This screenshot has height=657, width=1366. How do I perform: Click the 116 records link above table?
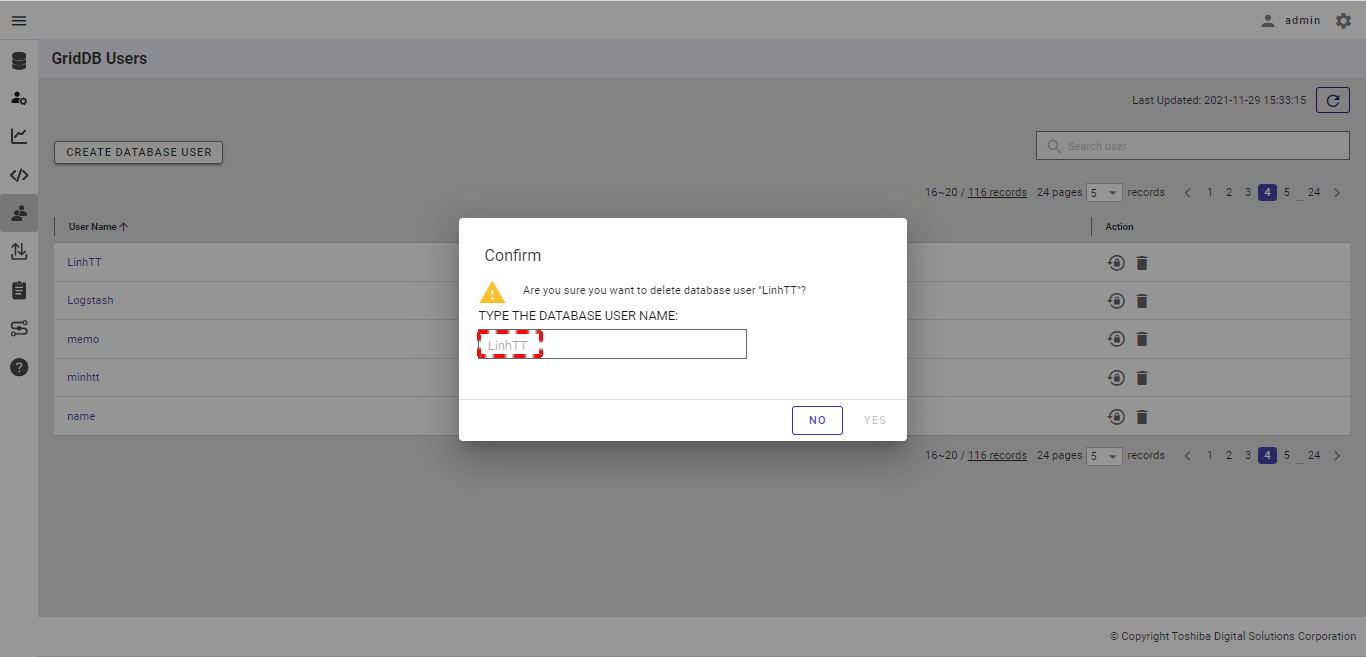(x=997, y=193)
